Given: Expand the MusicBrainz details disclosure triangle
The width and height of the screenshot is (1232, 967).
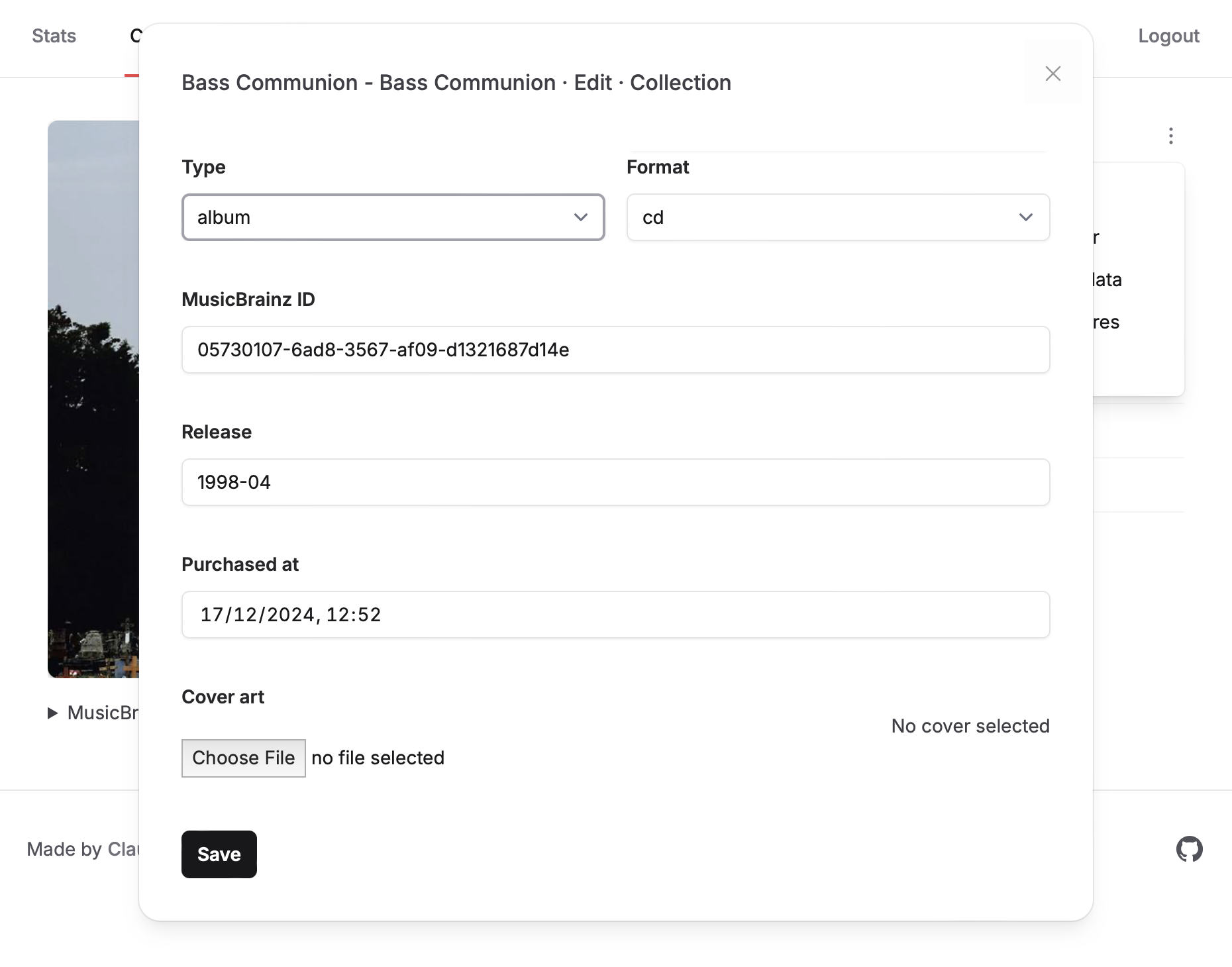Looking at the screenshot, I should click(52, 713).
